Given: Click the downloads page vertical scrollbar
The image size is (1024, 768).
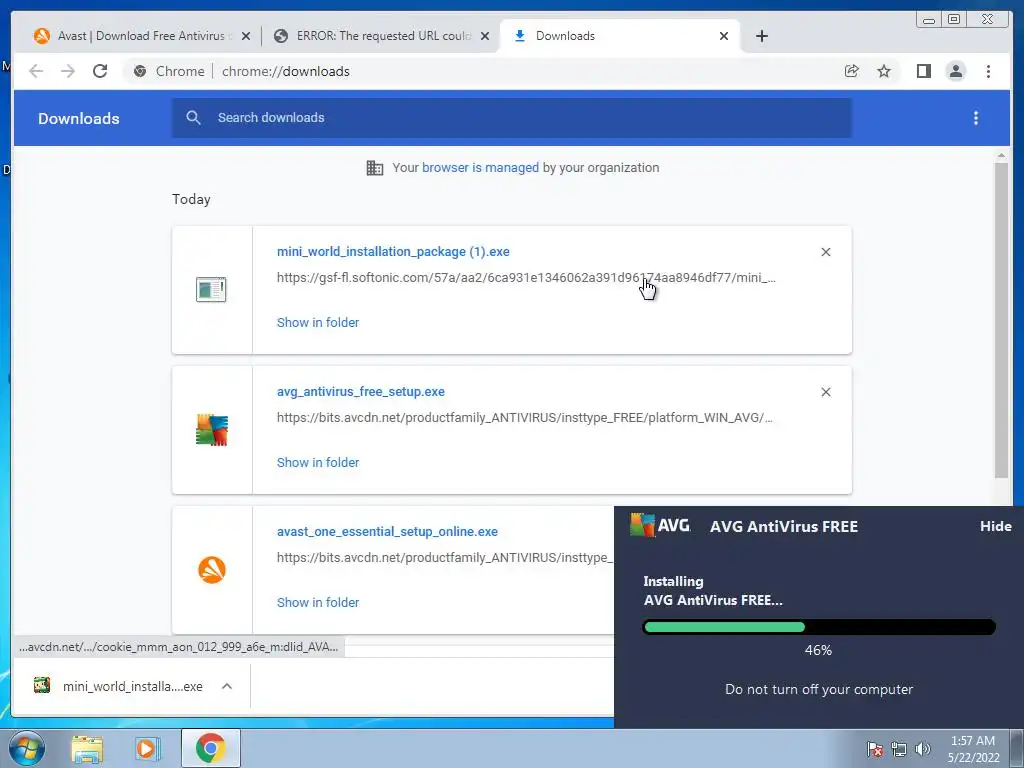Looking at the screenshot, I should tap(1001, 320).
